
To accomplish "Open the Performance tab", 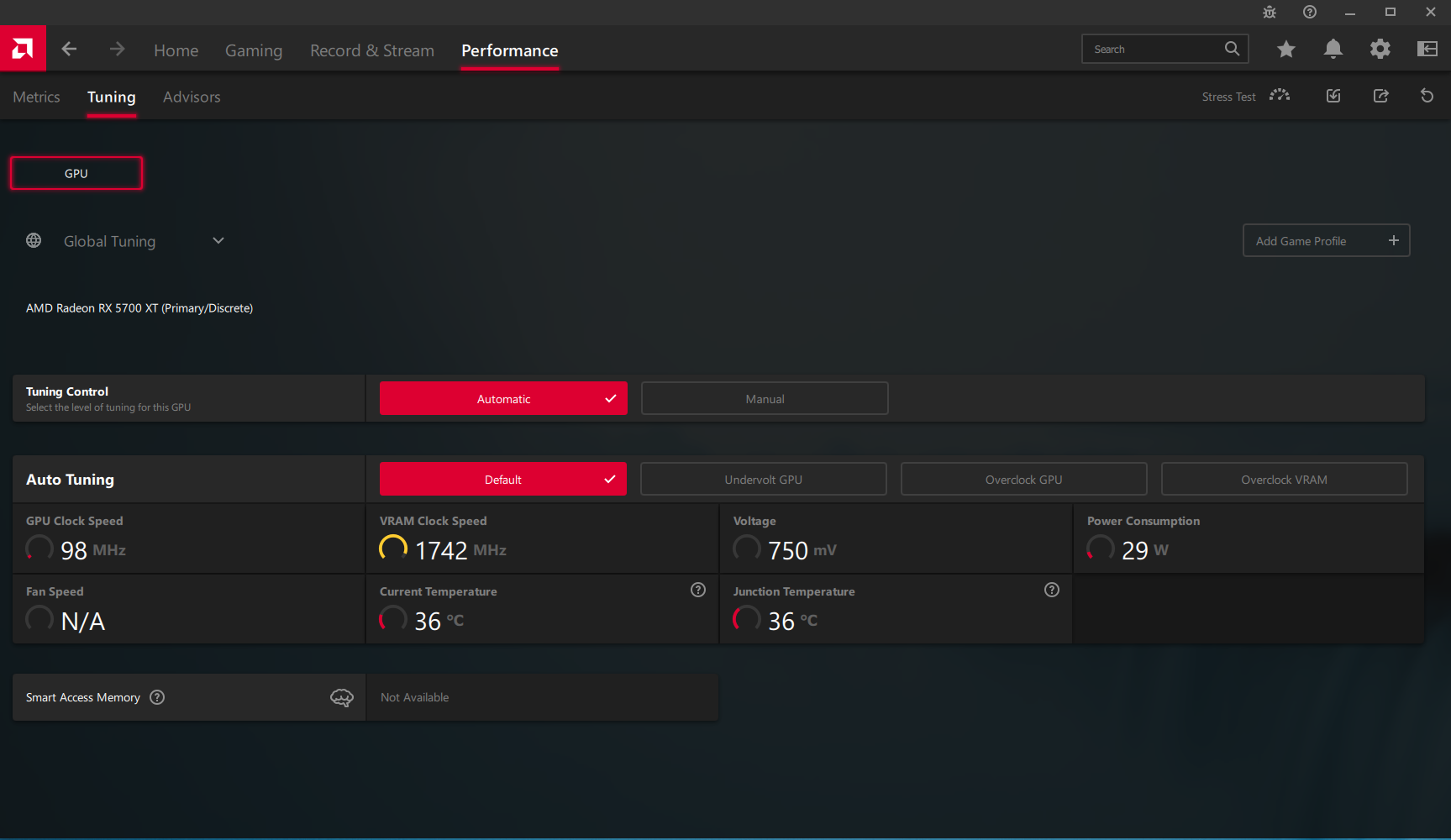I will 510,50.
